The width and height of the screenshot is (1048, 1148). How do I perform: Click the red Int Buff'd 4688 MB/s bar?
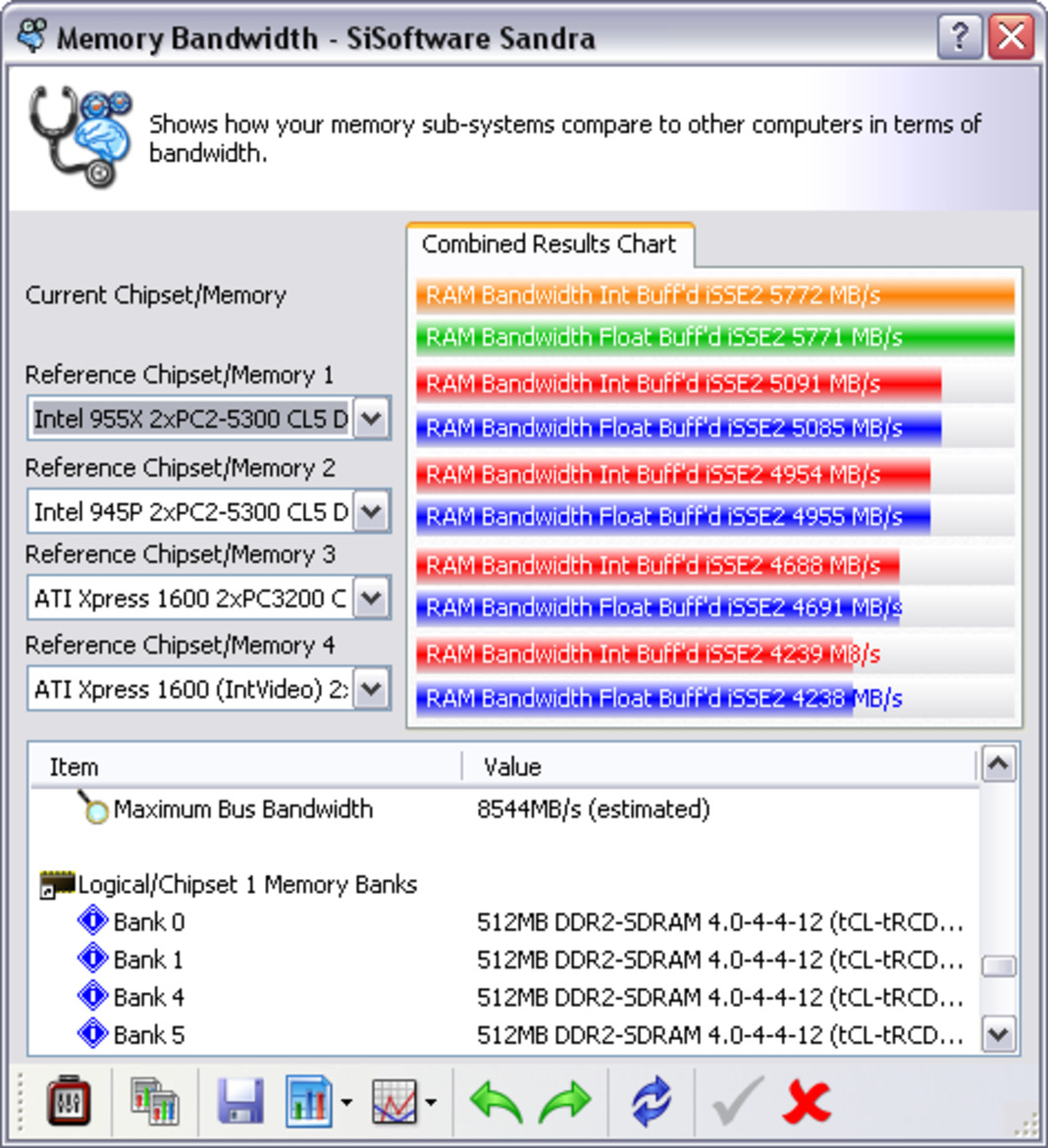[x=657, y=565]
